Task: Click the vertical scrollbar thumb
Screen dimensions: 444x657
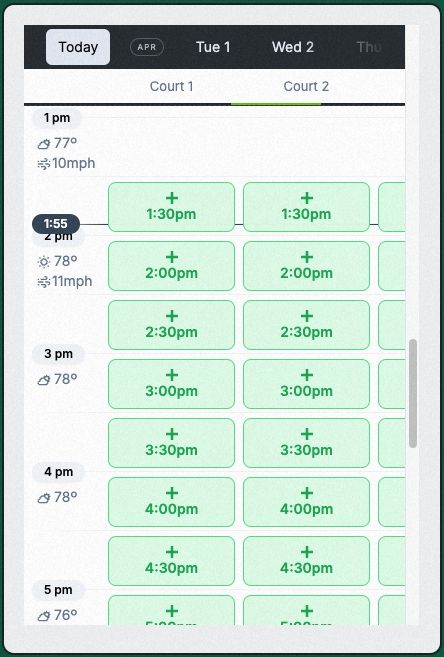Action: coord(413,393)
